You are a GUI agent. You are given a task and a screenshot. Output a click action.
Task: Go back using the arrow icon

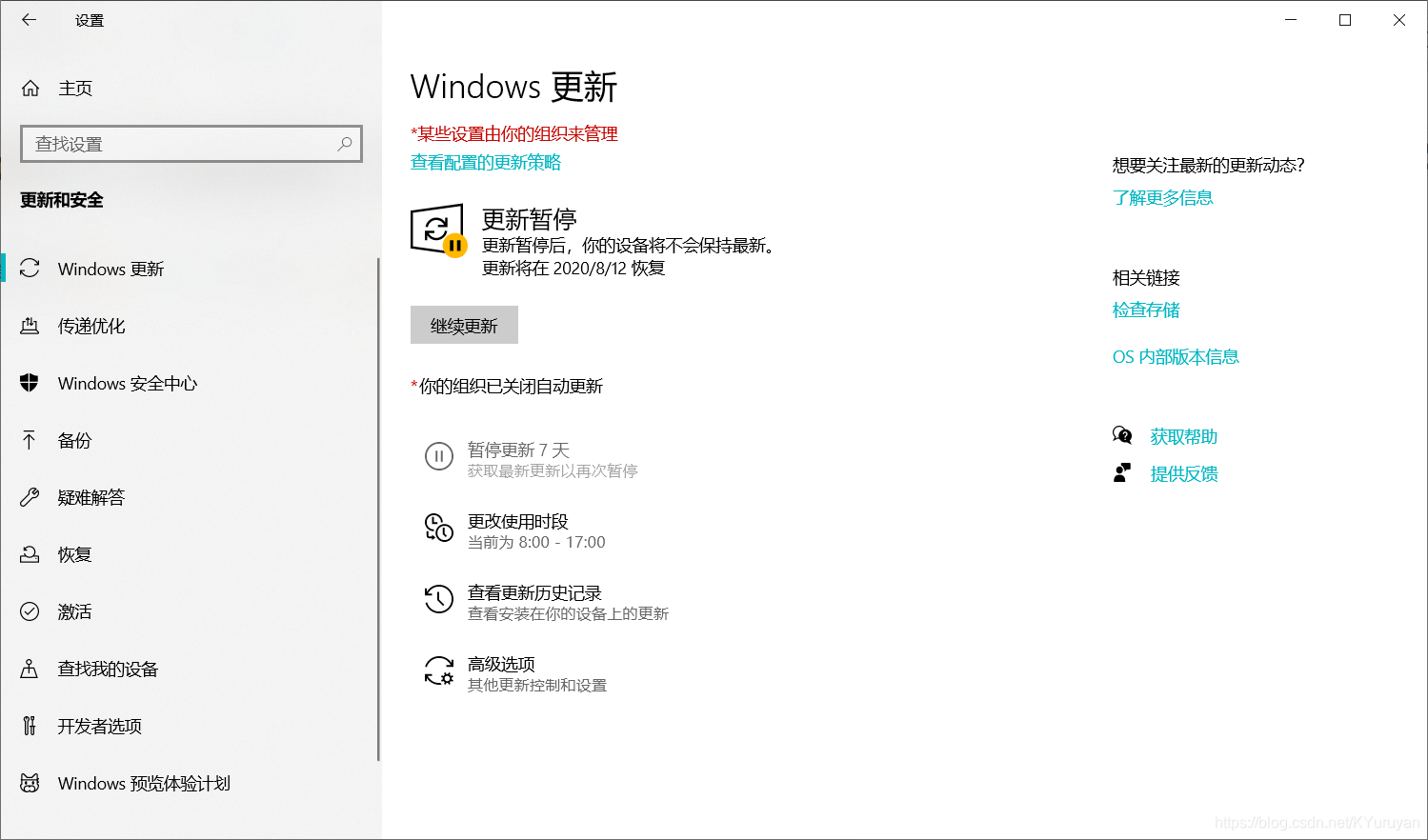point(29,19)
